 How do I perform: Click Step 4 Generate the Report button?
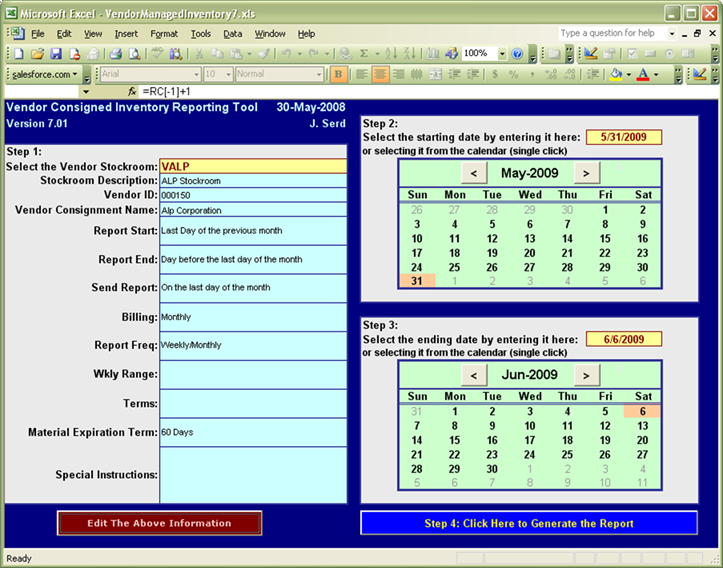[529, 523]
